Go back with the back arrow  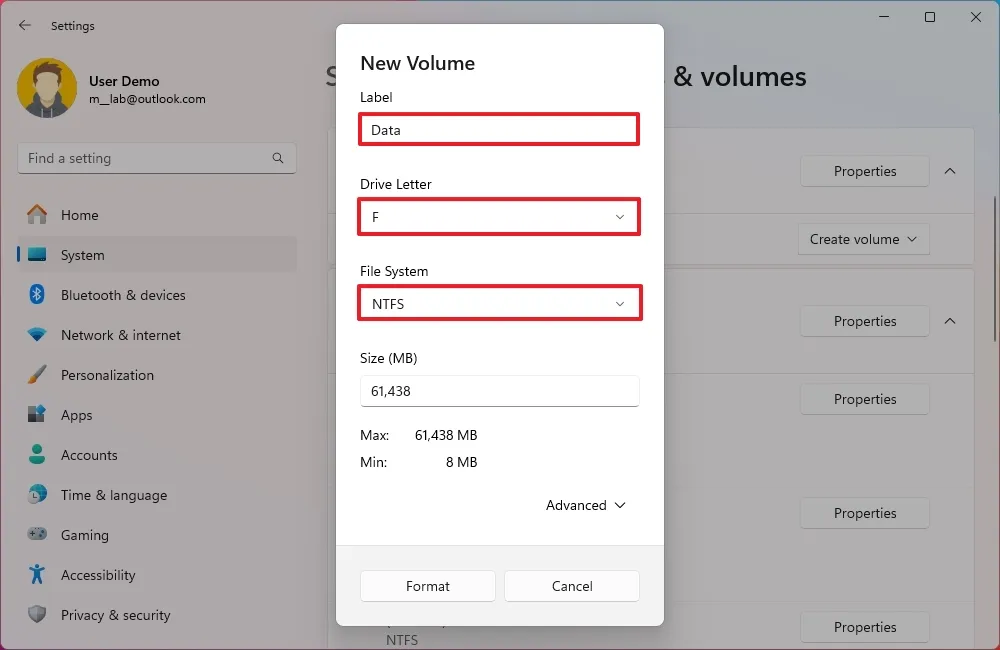tap(25, 26)
